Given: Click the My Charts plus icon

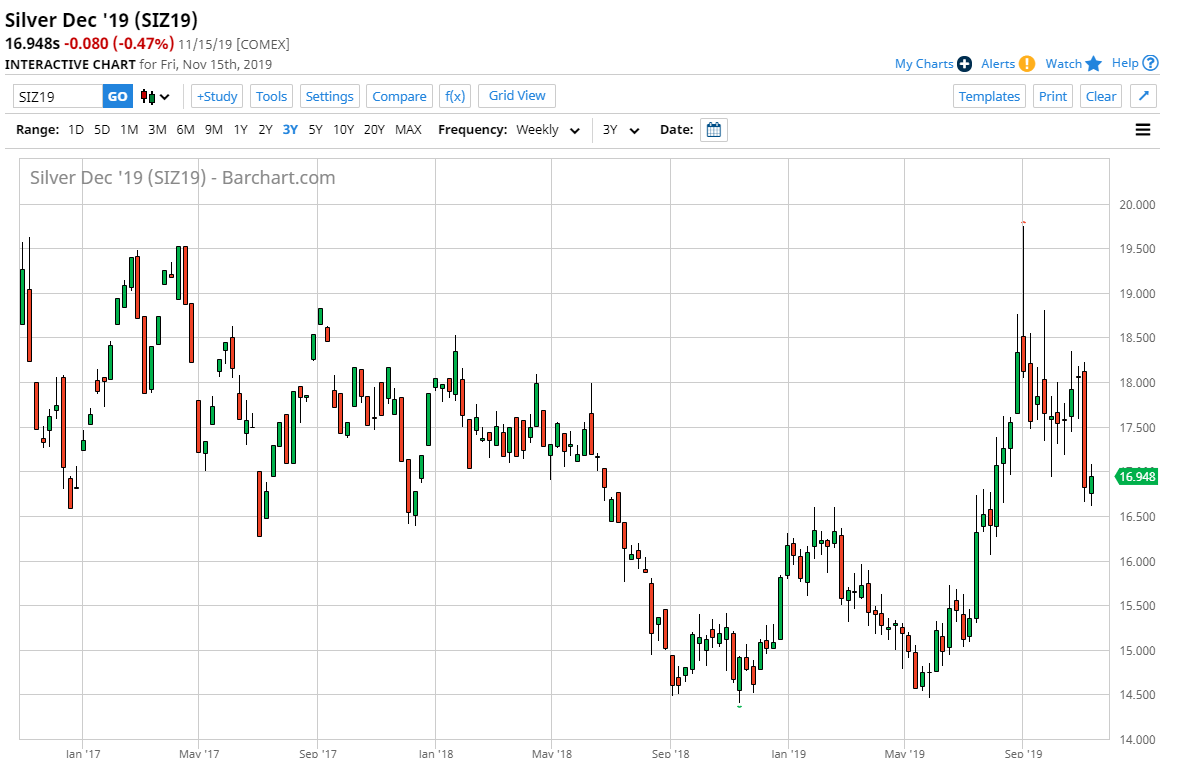Looking at the screenshot, I should point(965,64).
